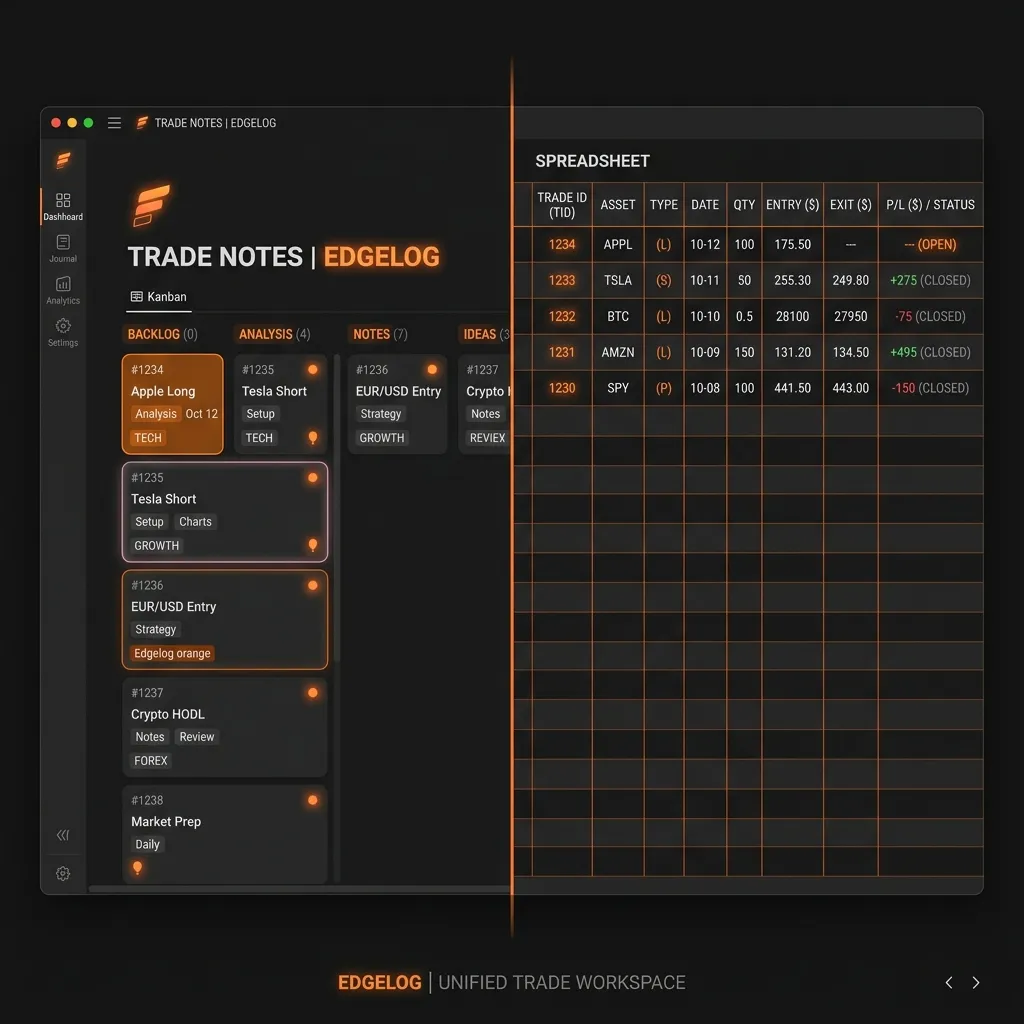The width and height of the screenshot is (1024, 1024).
Task: Click the TECH tag on Apple Long card
Action: 148,438
